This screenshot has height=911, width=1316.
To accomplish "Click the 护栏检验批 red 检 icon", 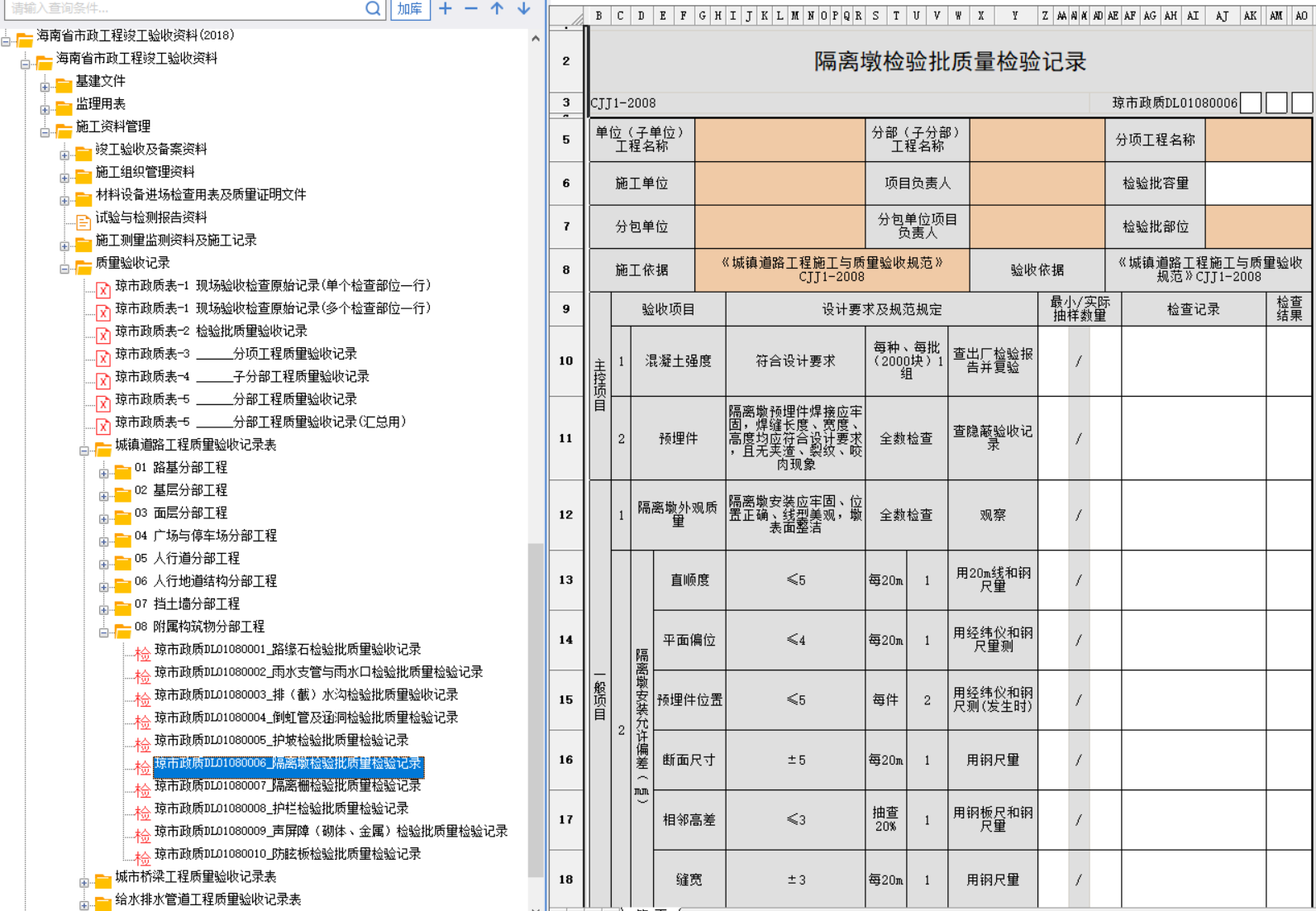I will tap(142, 813).
